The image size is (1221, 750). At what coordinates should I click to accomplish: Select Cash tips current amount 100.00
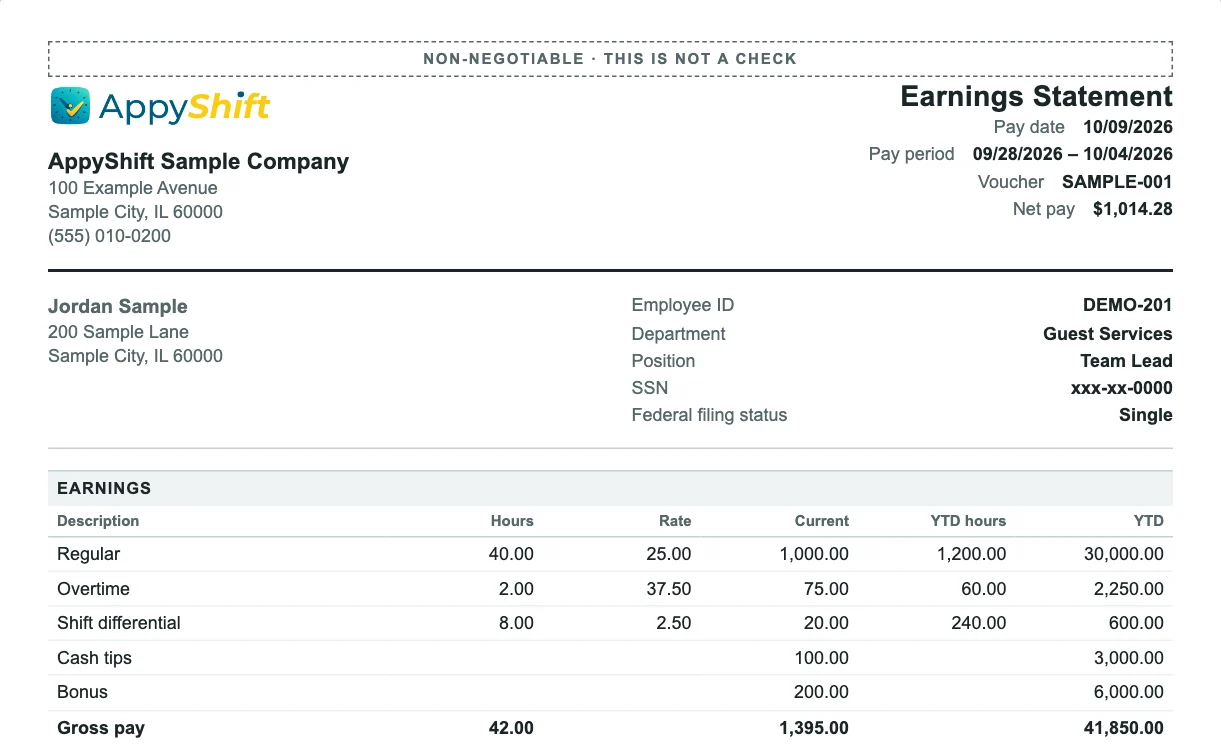[822, 658]
